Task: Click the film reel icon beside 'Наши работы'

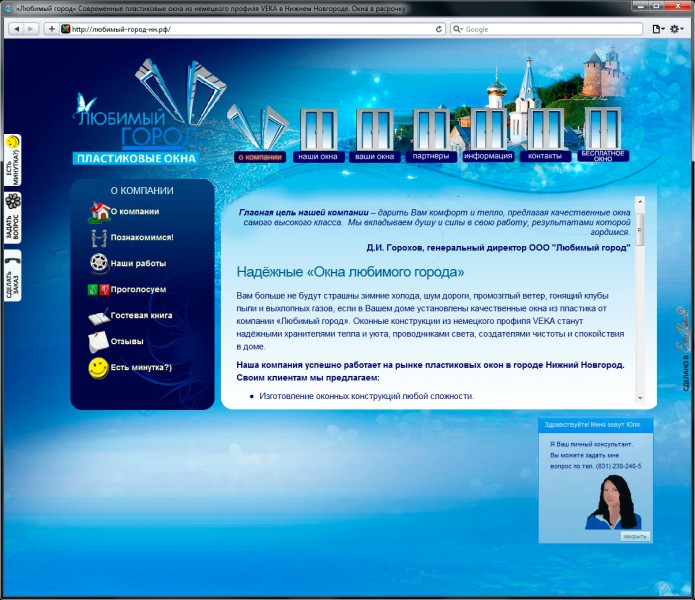Action: click(99, 263)
